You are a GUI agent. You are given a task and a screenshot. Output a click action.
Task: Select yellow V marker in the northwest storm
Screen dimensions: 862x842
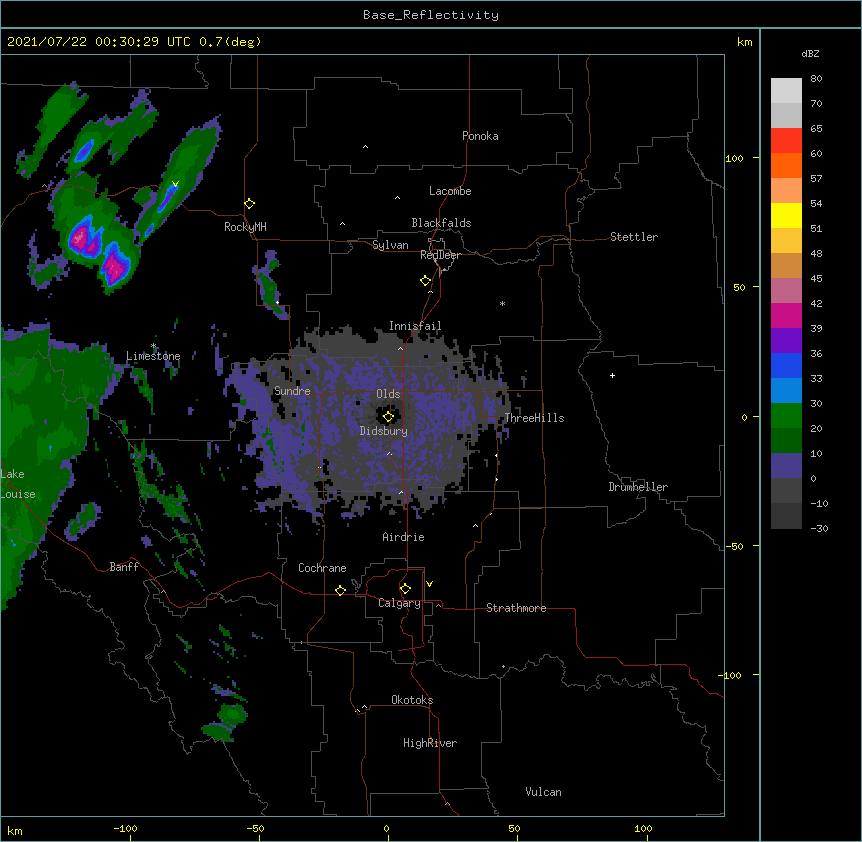point(175,184)
